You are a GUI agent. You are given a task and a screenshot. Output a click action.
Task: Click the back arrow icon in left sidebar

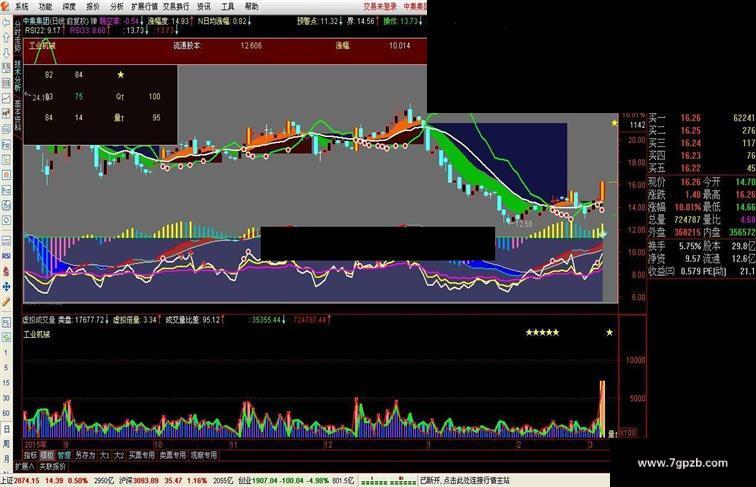[6, 23]
